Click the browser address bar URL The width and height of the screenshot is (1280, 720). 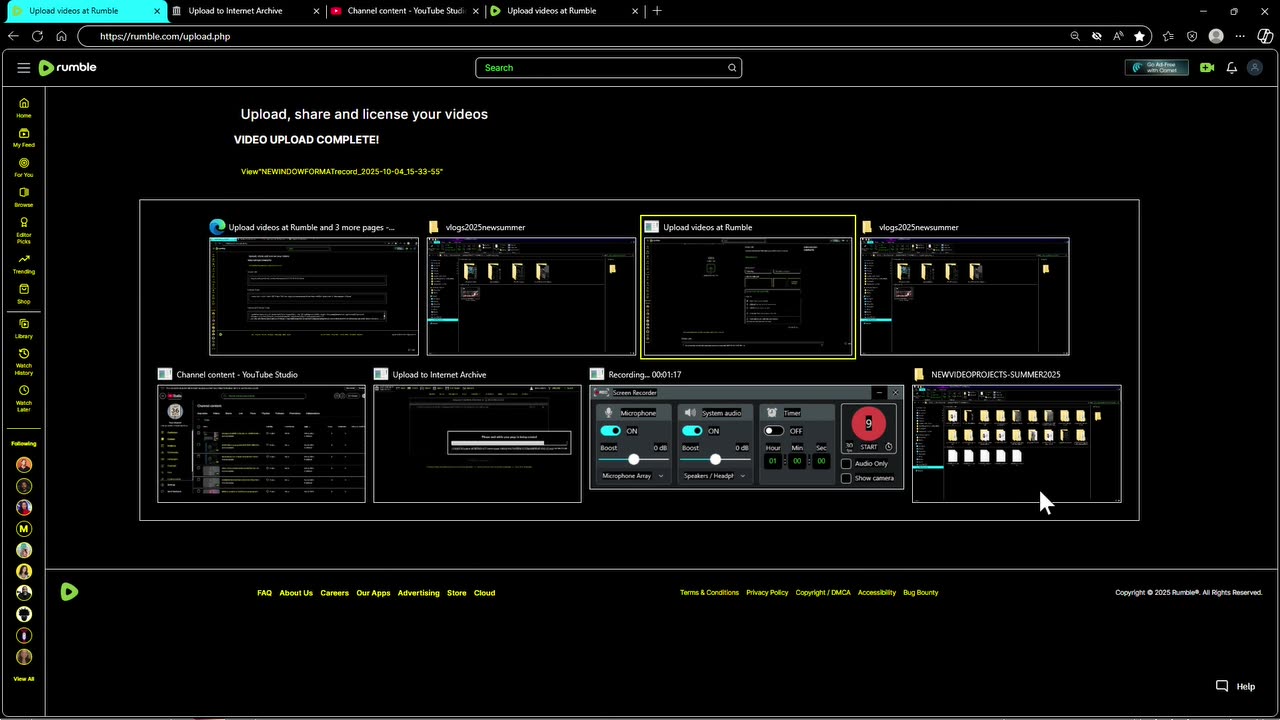coord(165,36)
